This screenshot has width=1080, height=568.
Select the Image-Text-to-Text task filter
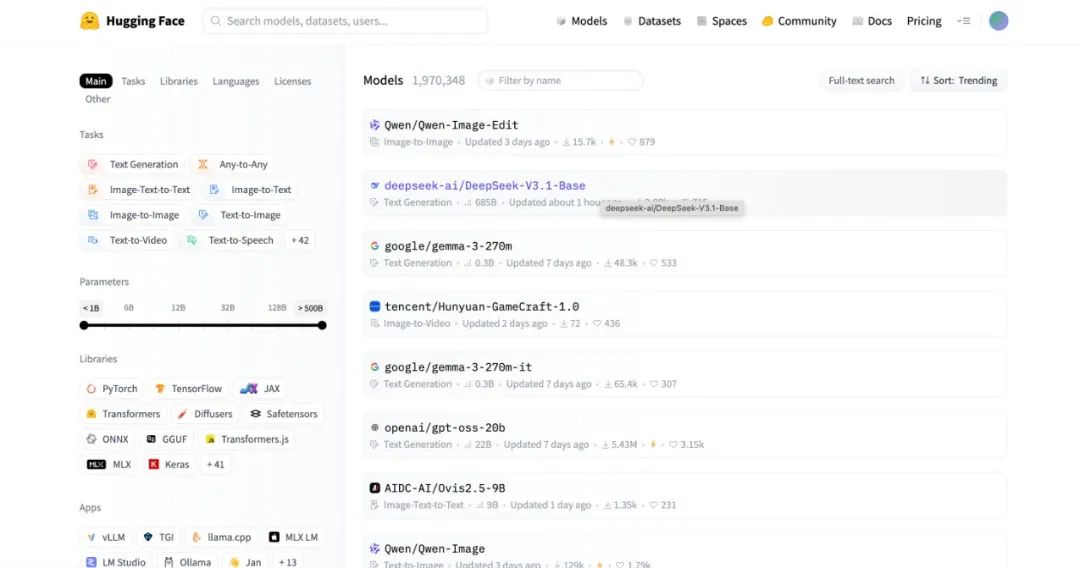[138, 190]
